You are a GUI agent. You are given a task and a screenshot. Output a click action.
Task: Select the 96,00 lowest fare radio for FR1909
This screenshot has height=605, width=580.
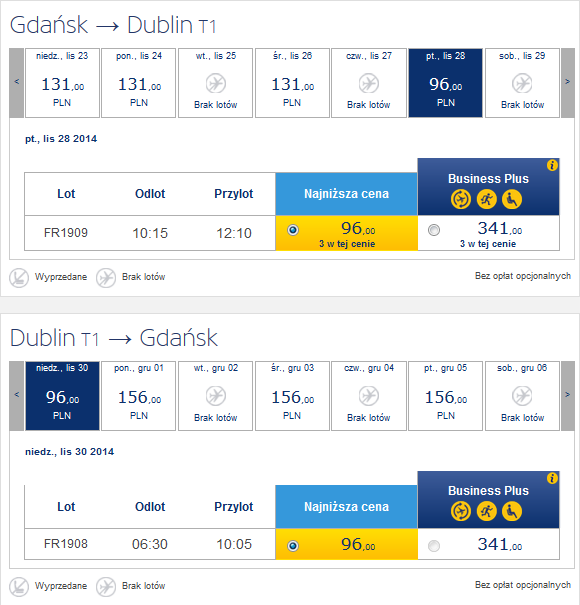[293, 230]
